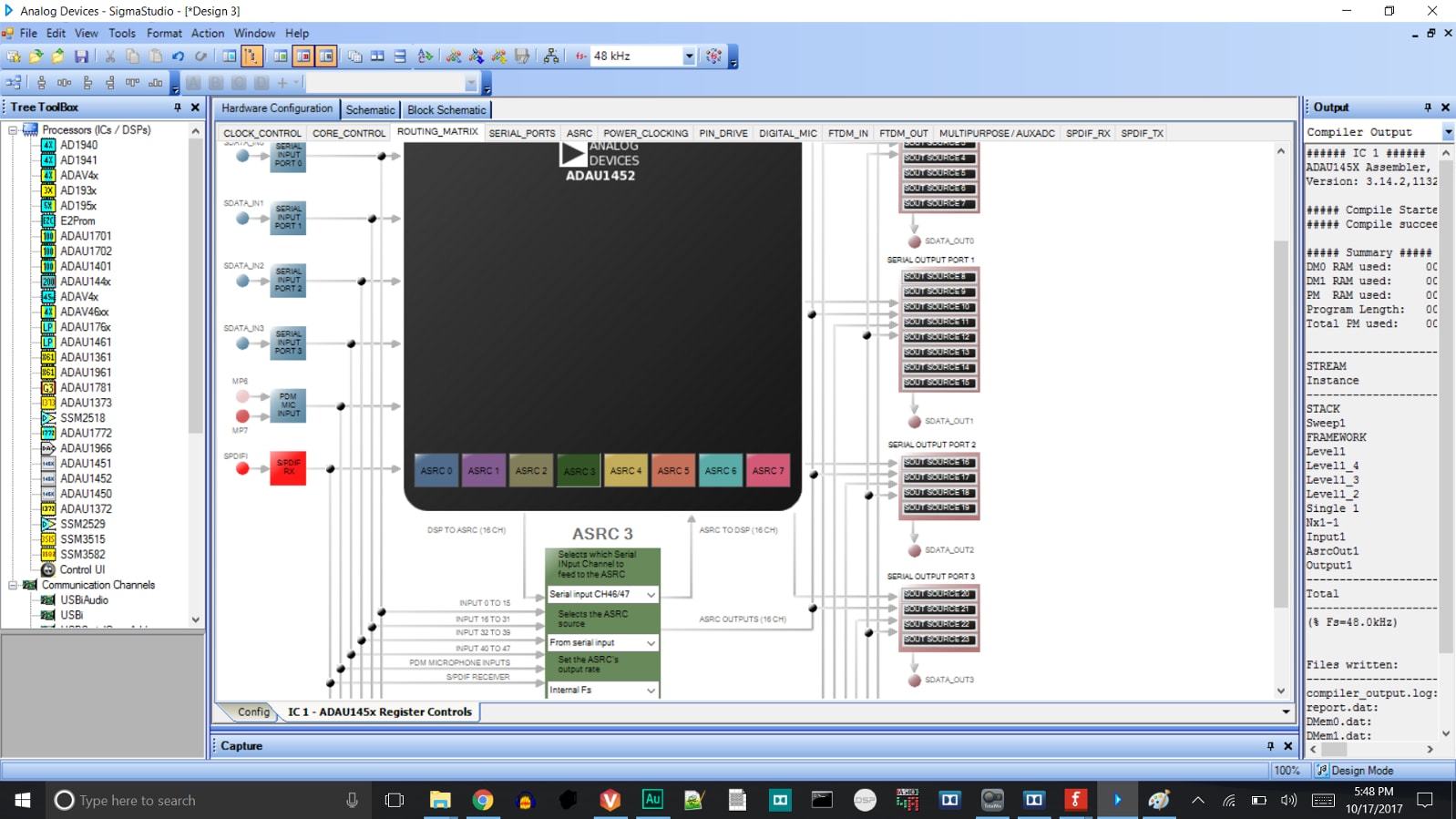Image resolution: width=1456 pixels, height=819 pixels.
Task: Toggle the Capture panel auto-hide pin
Action: pyautogui.click(x=1270, y=746)
